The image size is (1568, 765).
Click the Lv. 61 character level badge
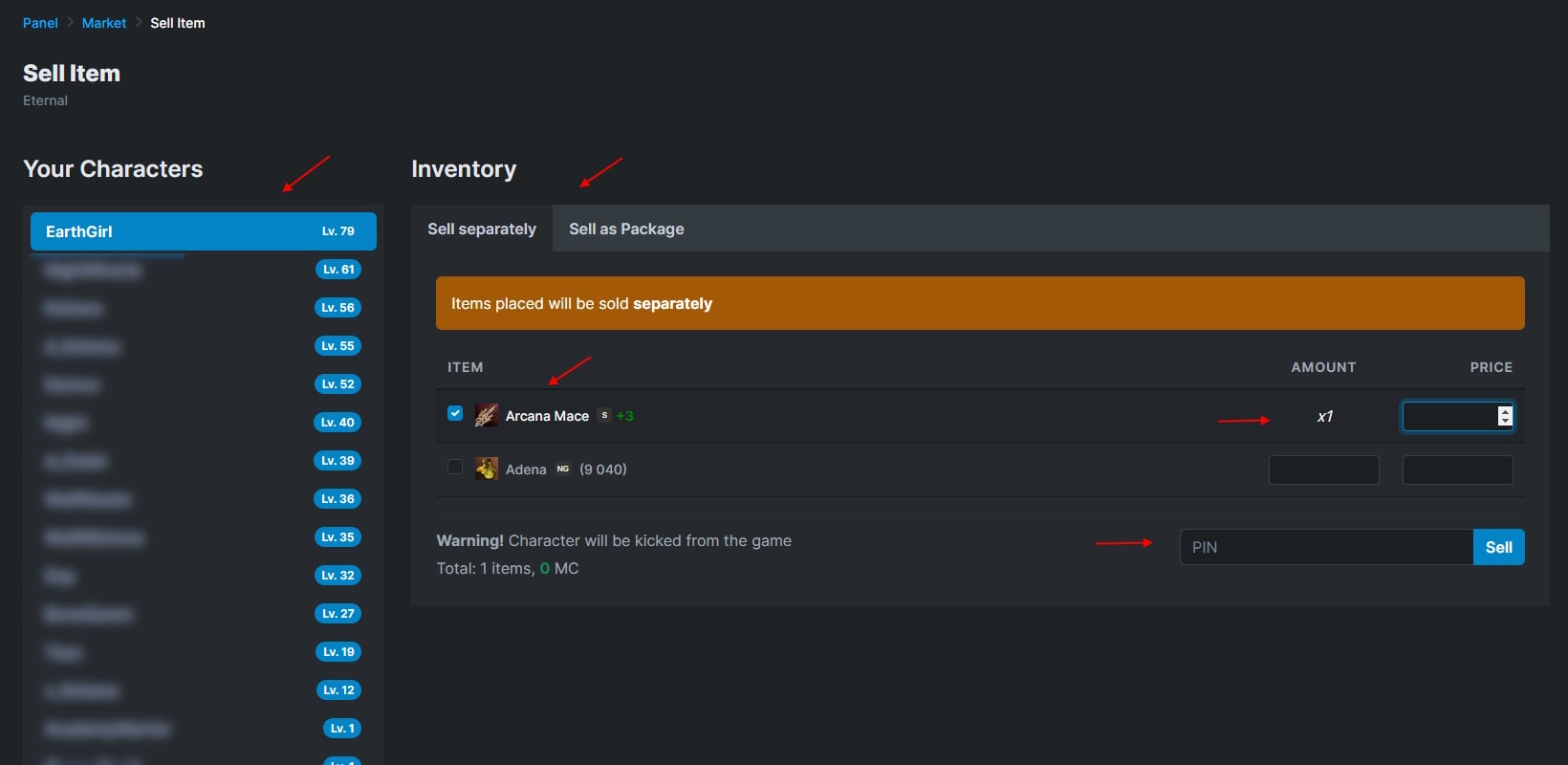(338, 270)
